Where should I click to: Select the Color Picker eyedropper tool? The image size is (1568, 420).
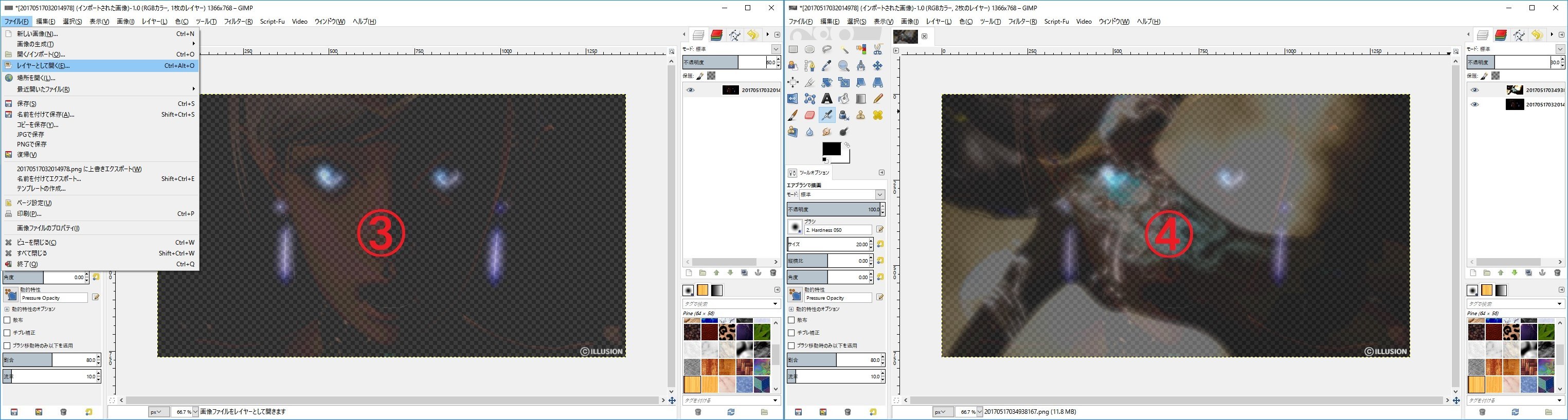(x=826, y=66)
